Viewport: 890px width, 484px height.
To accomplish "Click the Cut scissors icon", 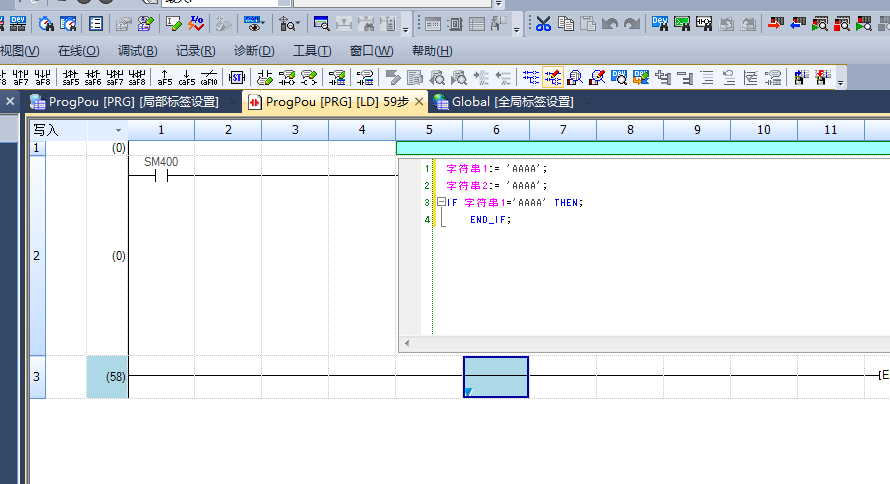I will pyautogui.click(x=543, y=23).
